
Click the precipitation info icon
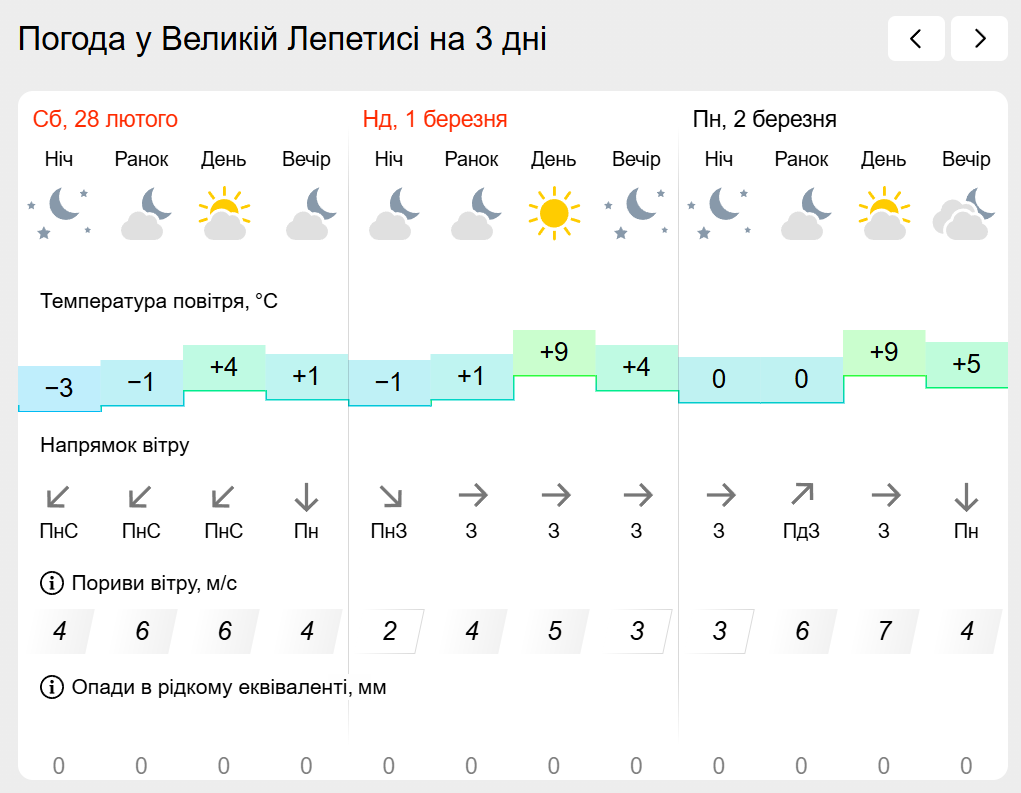click(50, 687)
